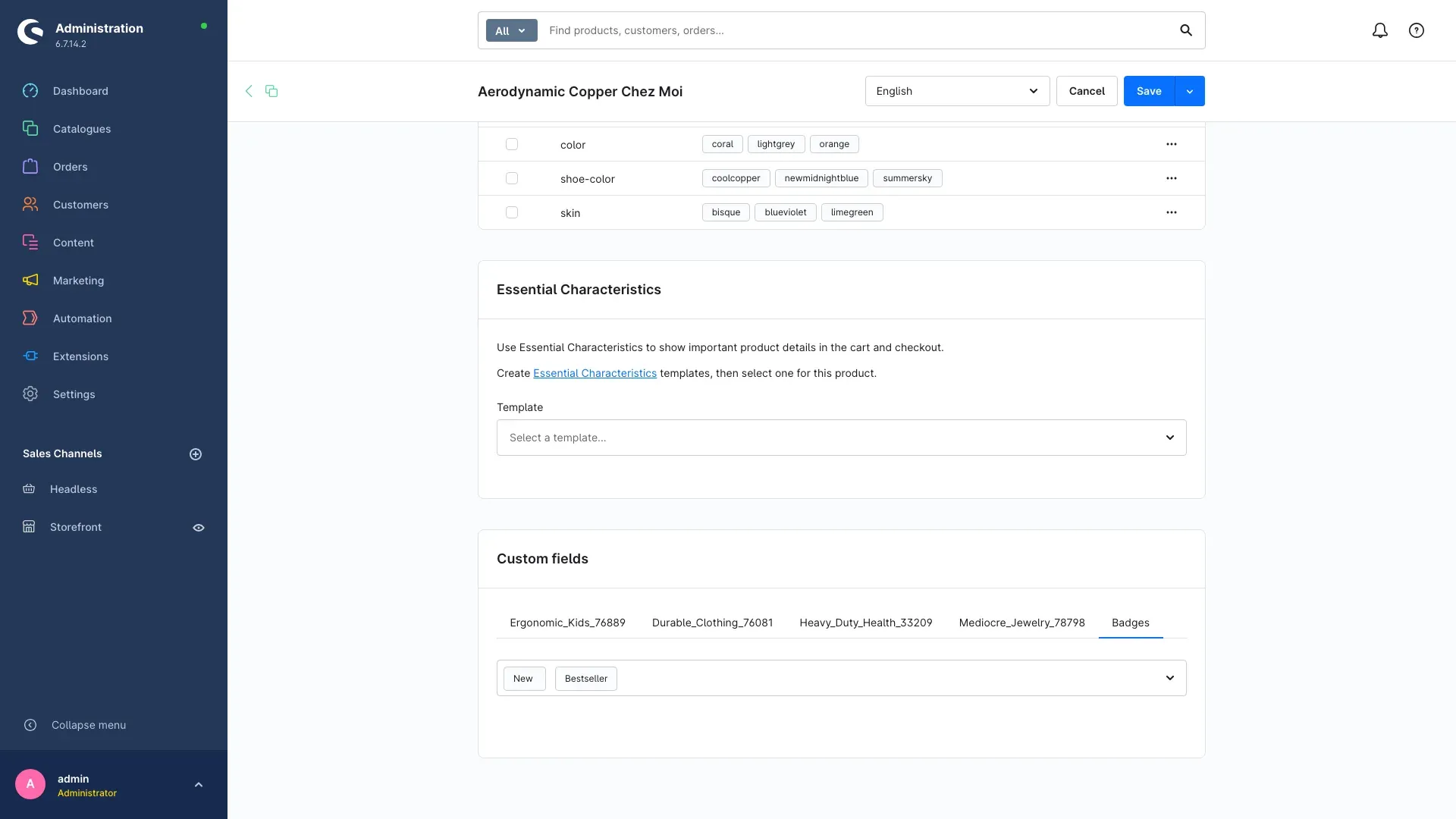
Task: Open the skin row context menu
Action: tap(1172, 212)
